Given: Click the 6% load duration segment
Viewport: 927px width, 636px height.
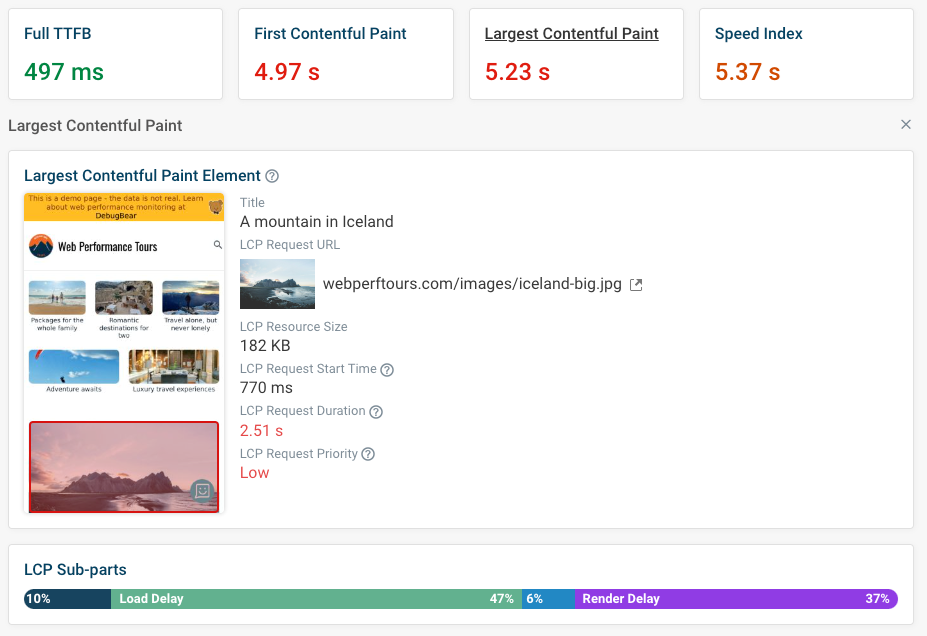Looking at the screenshot, I should click(x=548, y=599).
